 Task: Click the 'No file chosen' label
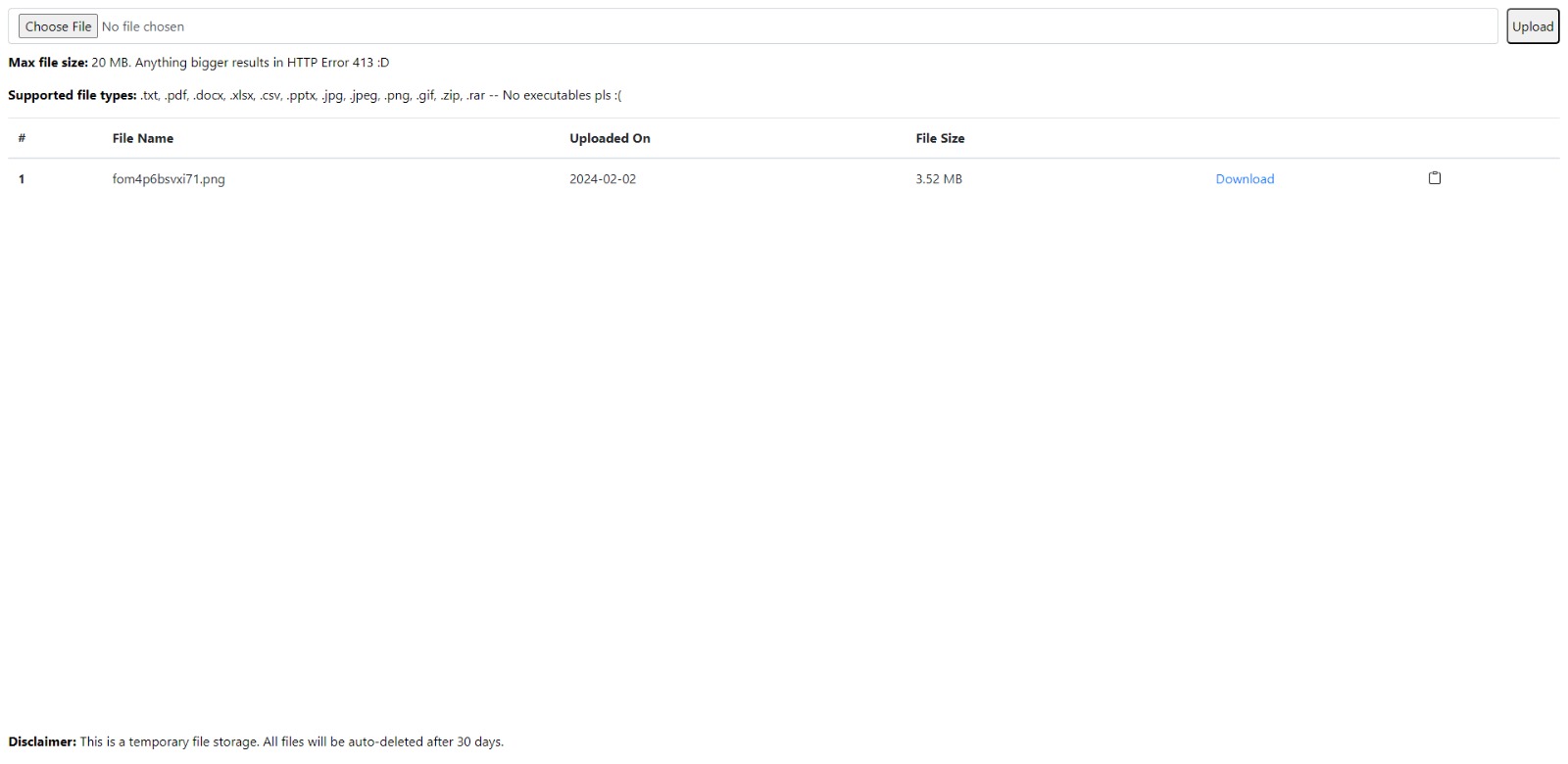pyautogui.click(x=143, y=26)
